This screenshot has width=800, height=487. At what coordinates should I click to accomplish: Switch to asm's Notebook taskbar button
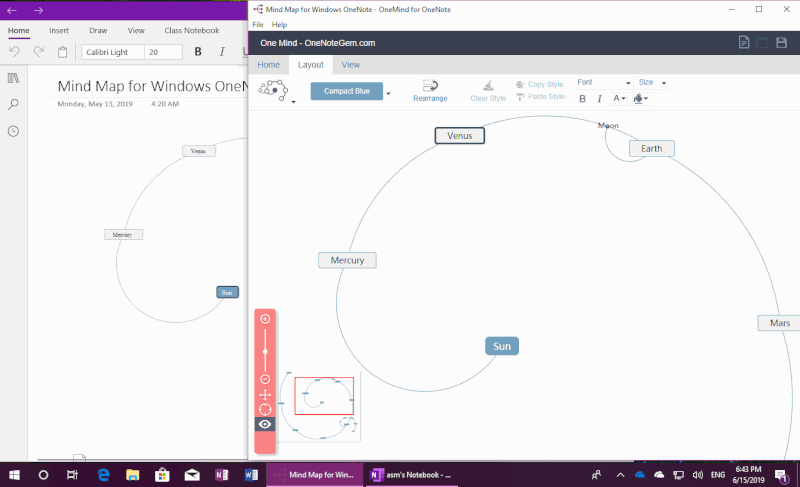(411, 475)
